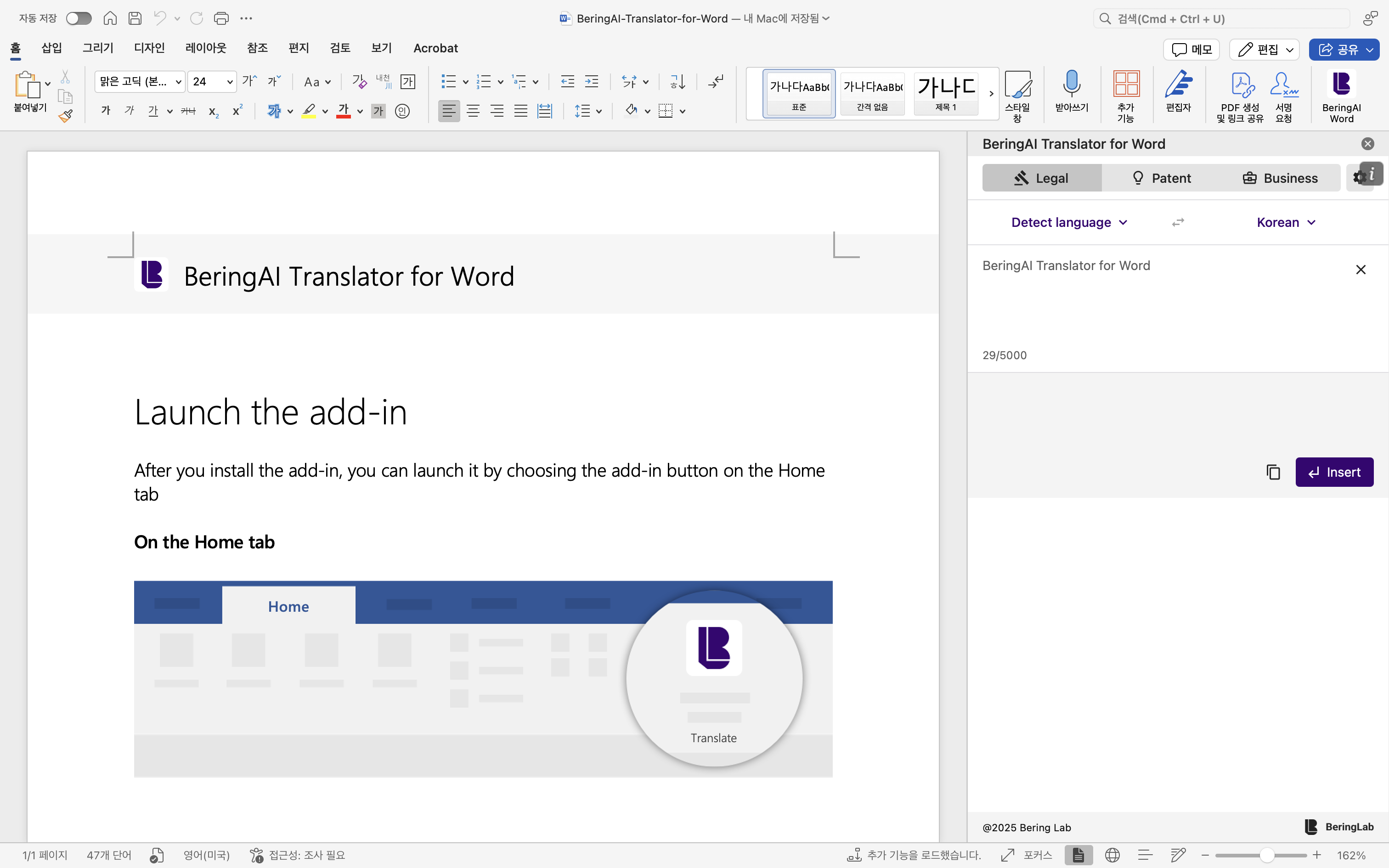
Task: Click the 메모 comments button
Action: point(1191,50)
